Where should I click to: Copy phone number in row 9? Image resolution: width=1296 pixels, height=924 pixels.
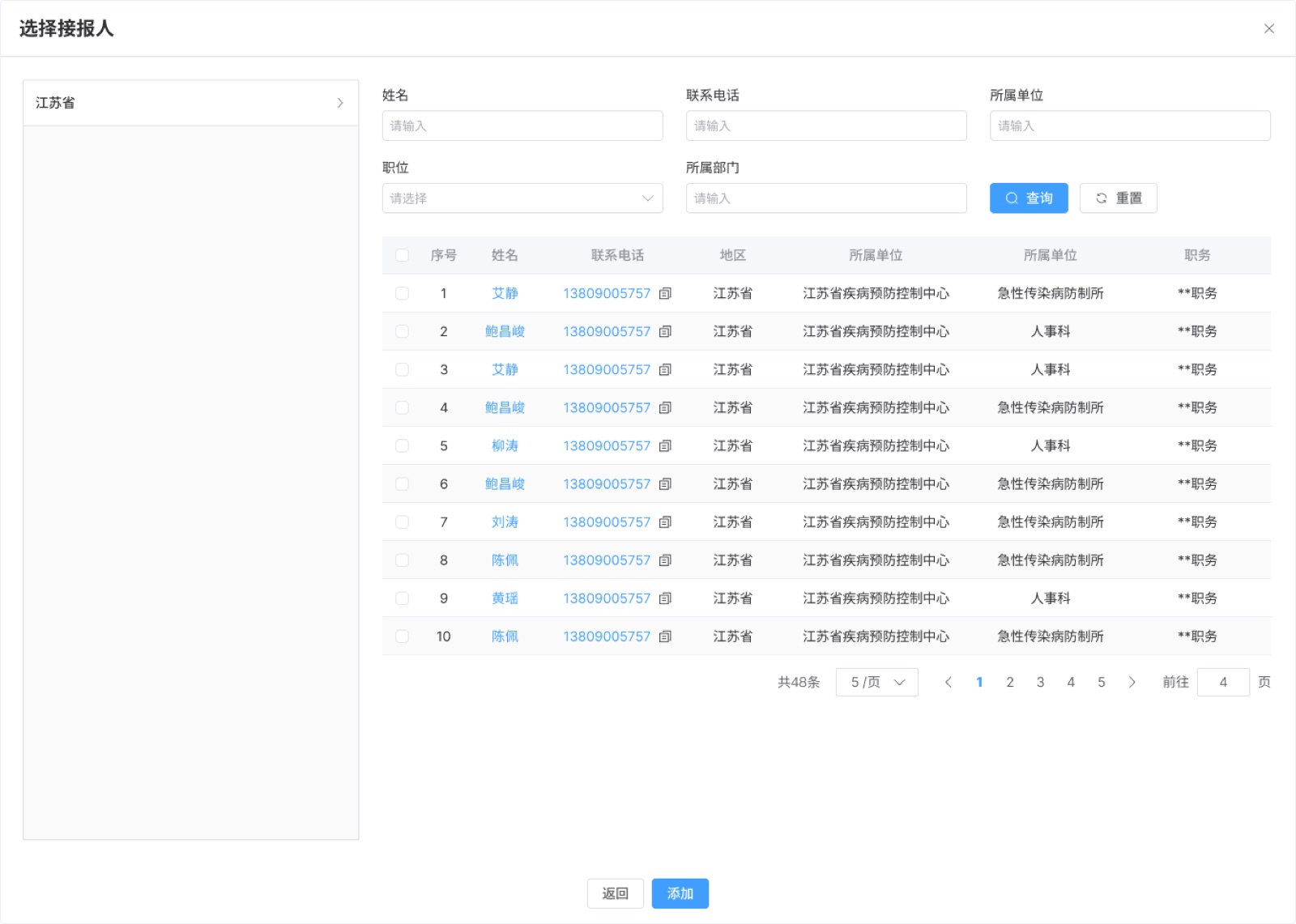(x=665, y=598)
